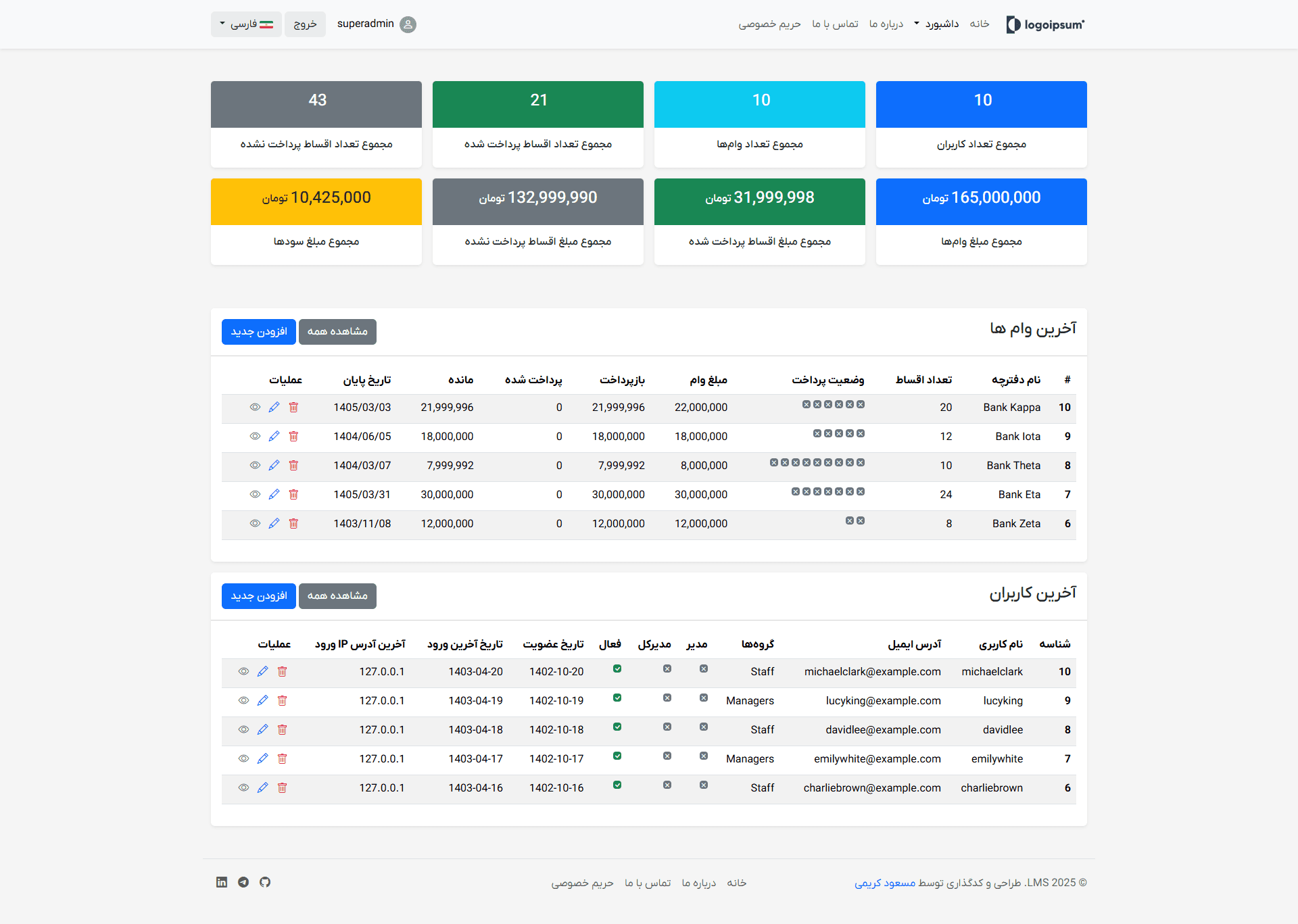Toggle مدیرکل status for lucyking
This screenshot has height=924, width=1298.
pyautogui.click(x=667, y=698)
